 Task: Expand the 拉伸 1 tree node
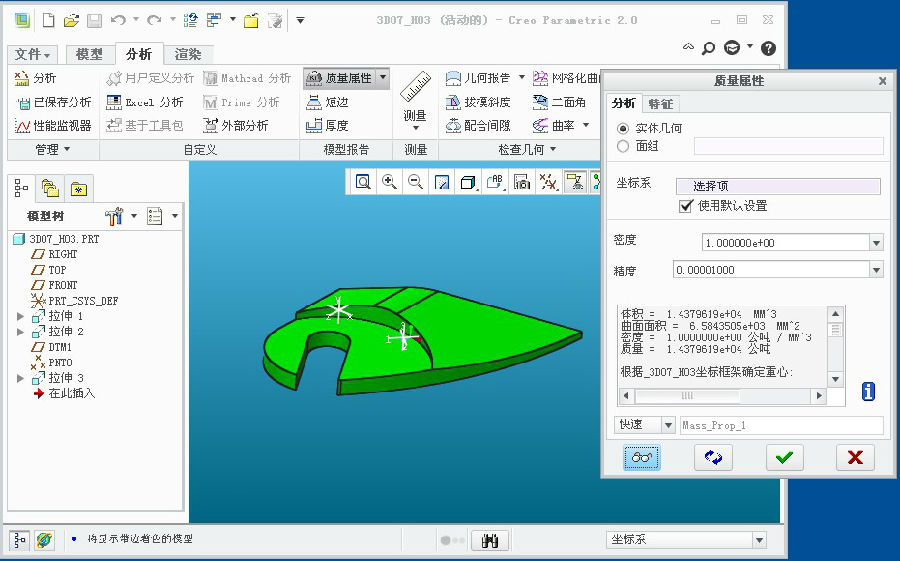(x=20, y=316)
